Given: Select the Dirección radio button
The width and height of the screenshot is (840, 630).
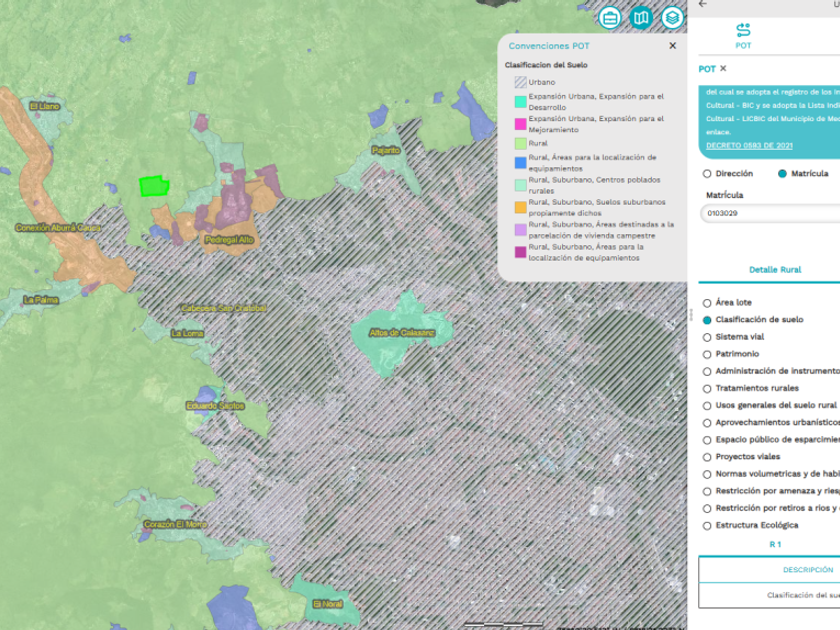Looking at the screenshot, I should [x=707, y=174].
